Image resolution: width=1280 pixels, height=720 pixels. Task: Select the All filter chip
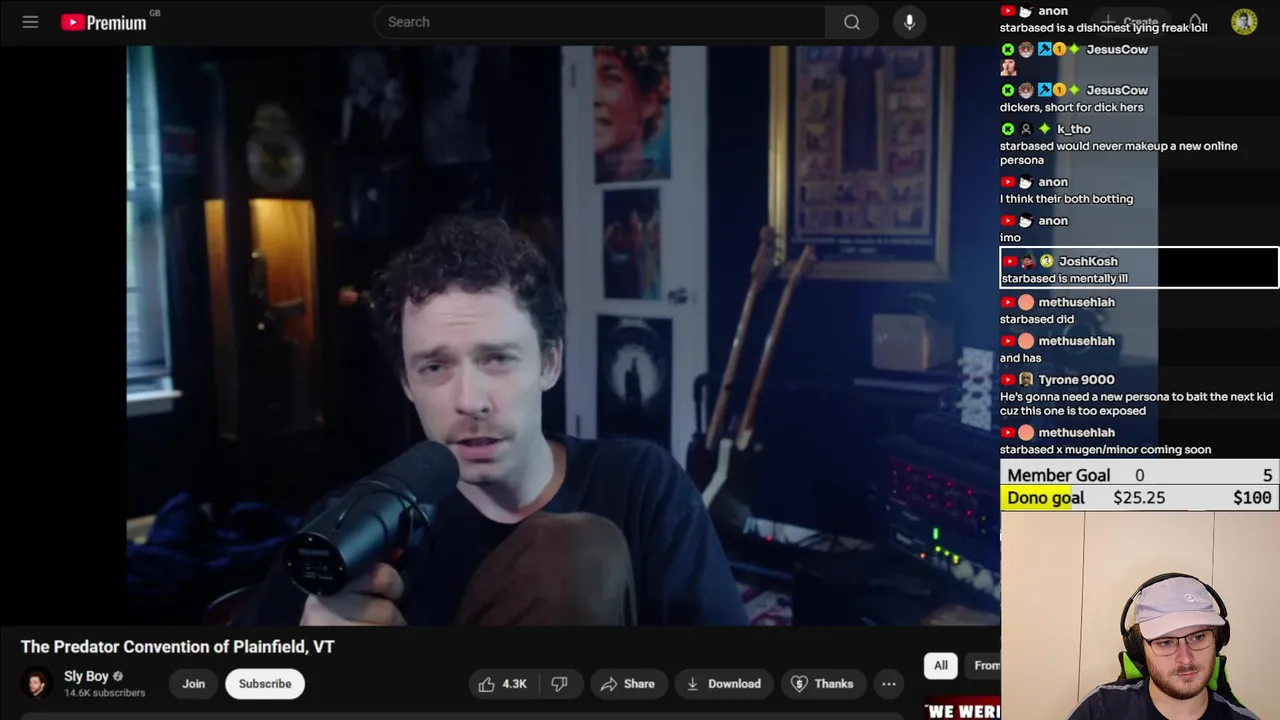[x=941, y=665]
